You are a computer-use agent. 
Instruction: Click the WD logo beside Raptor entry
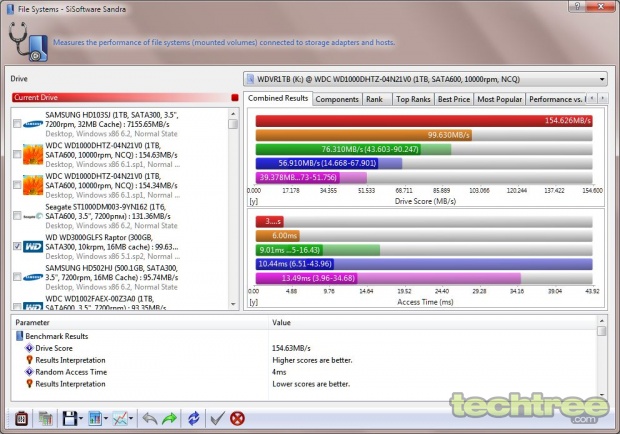click(x=33, y=247)
